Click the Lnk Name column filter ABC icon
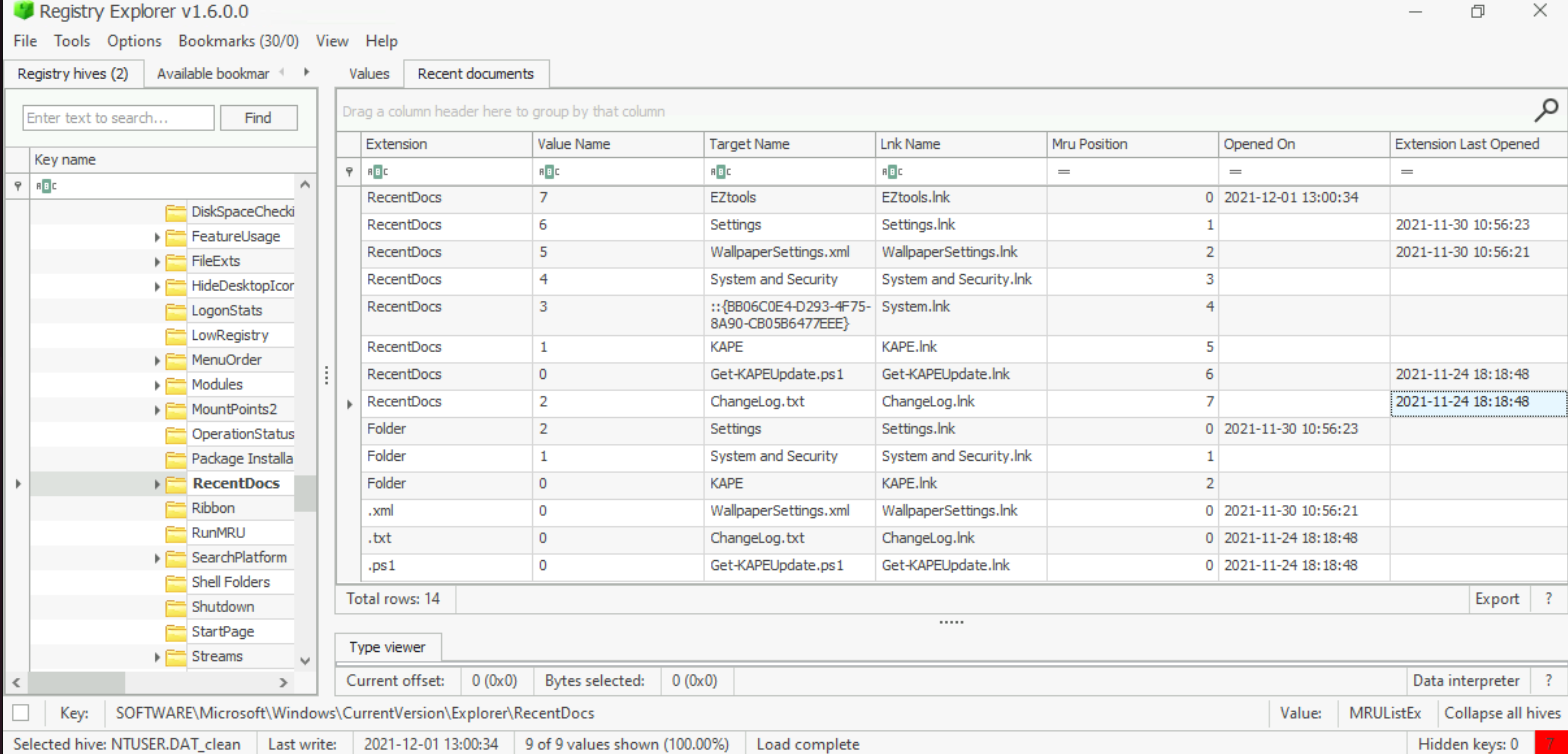Viewport: 1568px width, 754px height. [892, 172]
